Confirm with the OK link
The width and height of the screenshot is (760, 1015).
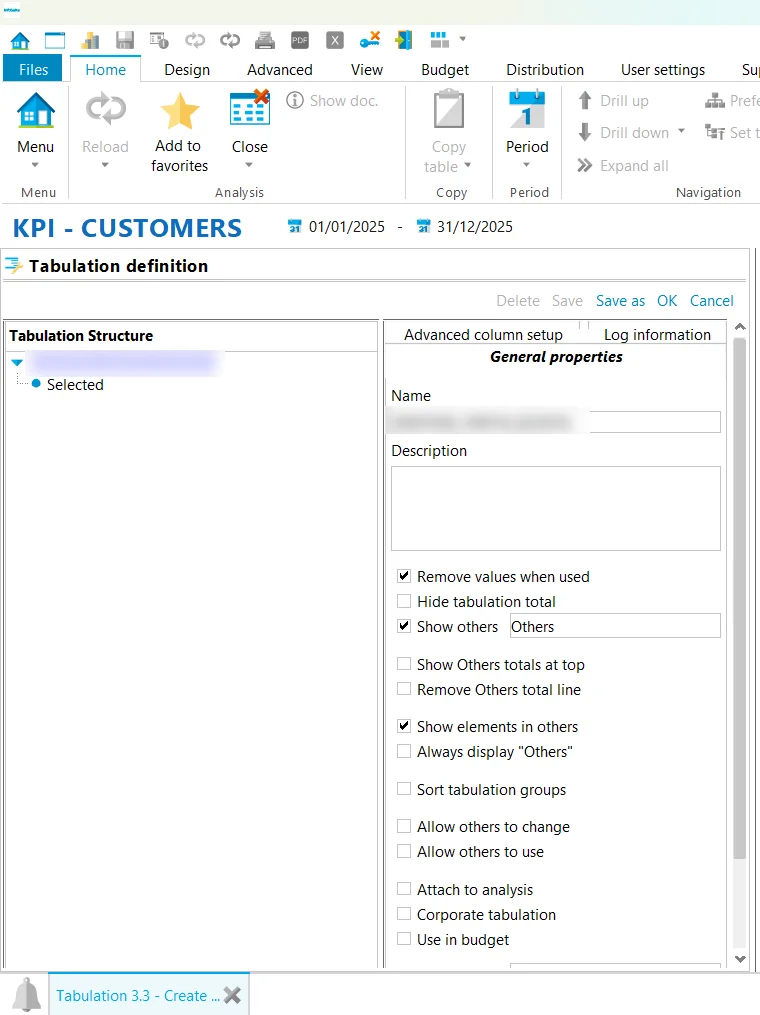(667, 300)
